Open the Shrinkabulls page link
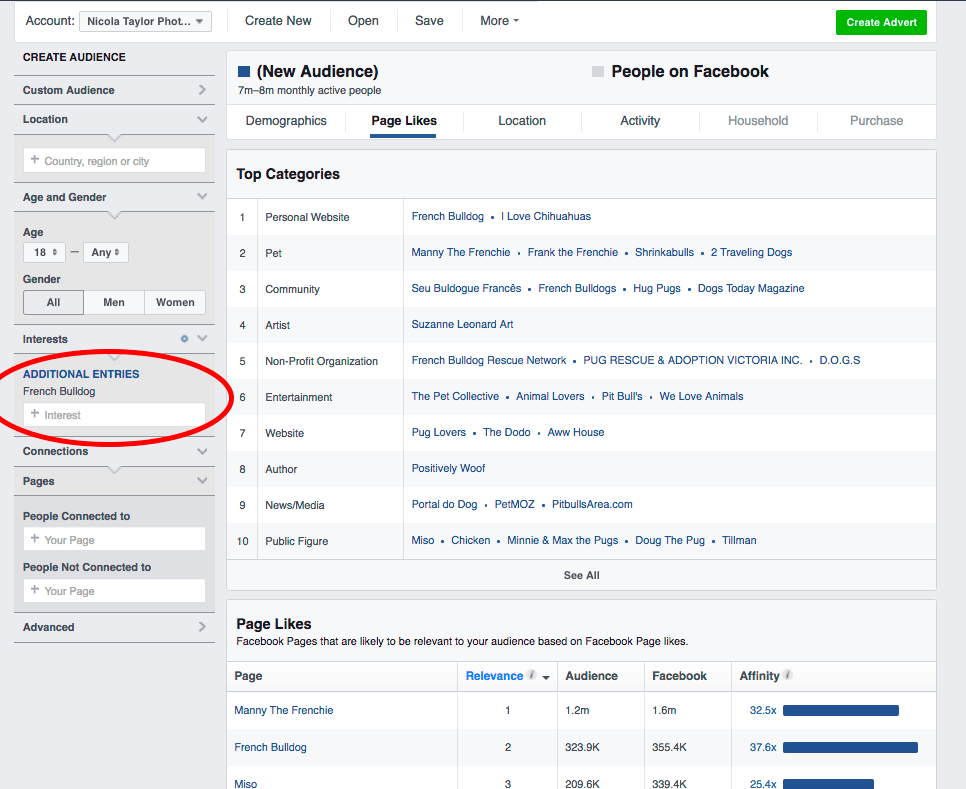This screenshot has height=789, width=966. click(664, 252)
